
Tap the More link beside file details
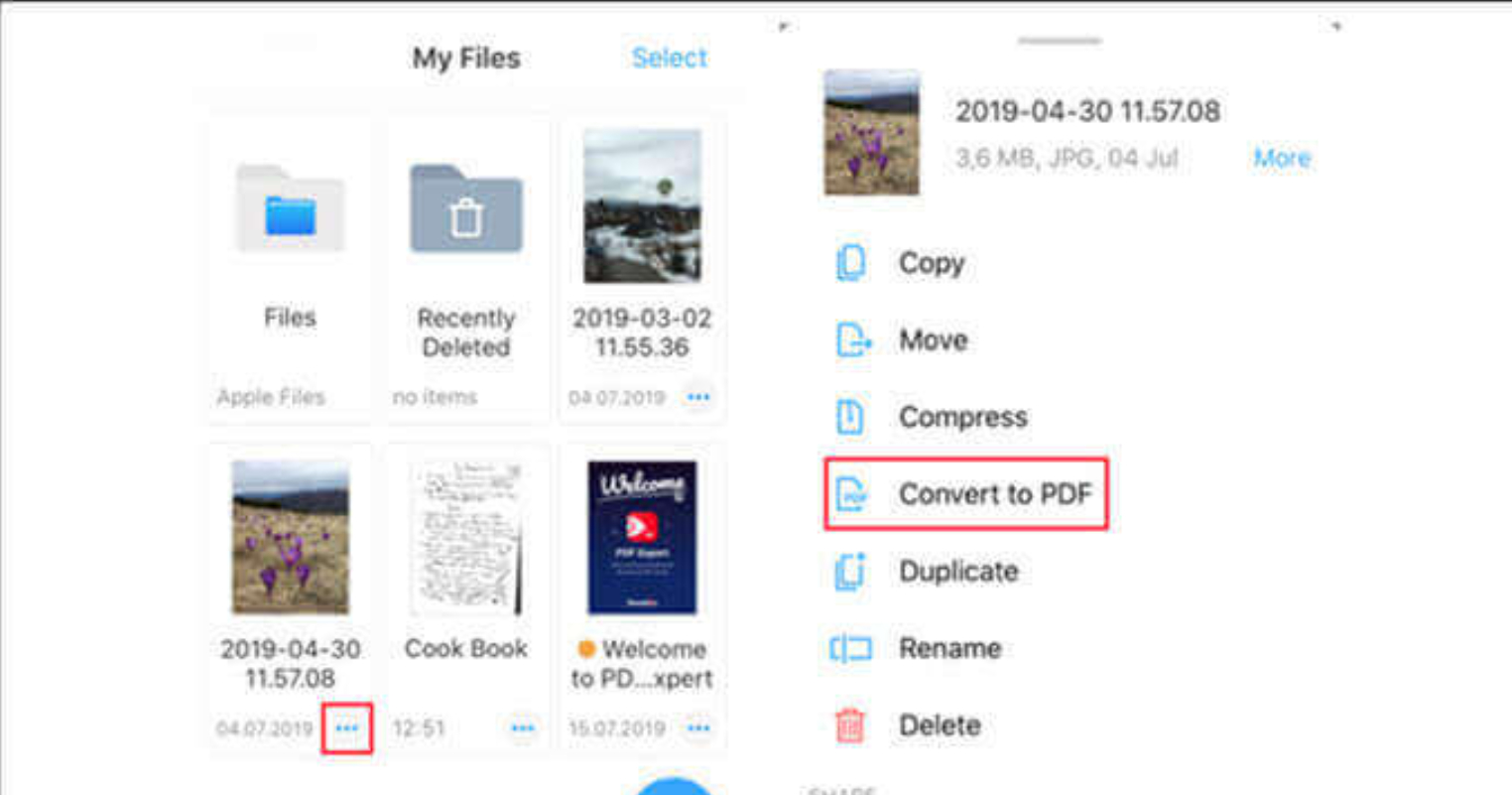pyautogui.click(x=1282, y=158)
